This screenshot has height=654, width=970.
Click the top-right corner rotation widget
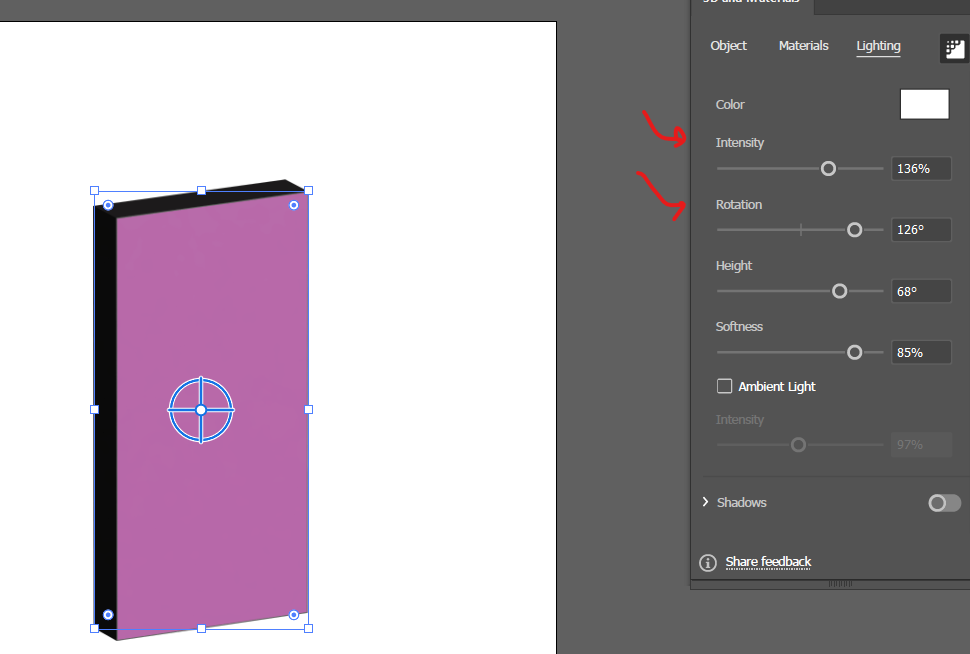point(294,205)
